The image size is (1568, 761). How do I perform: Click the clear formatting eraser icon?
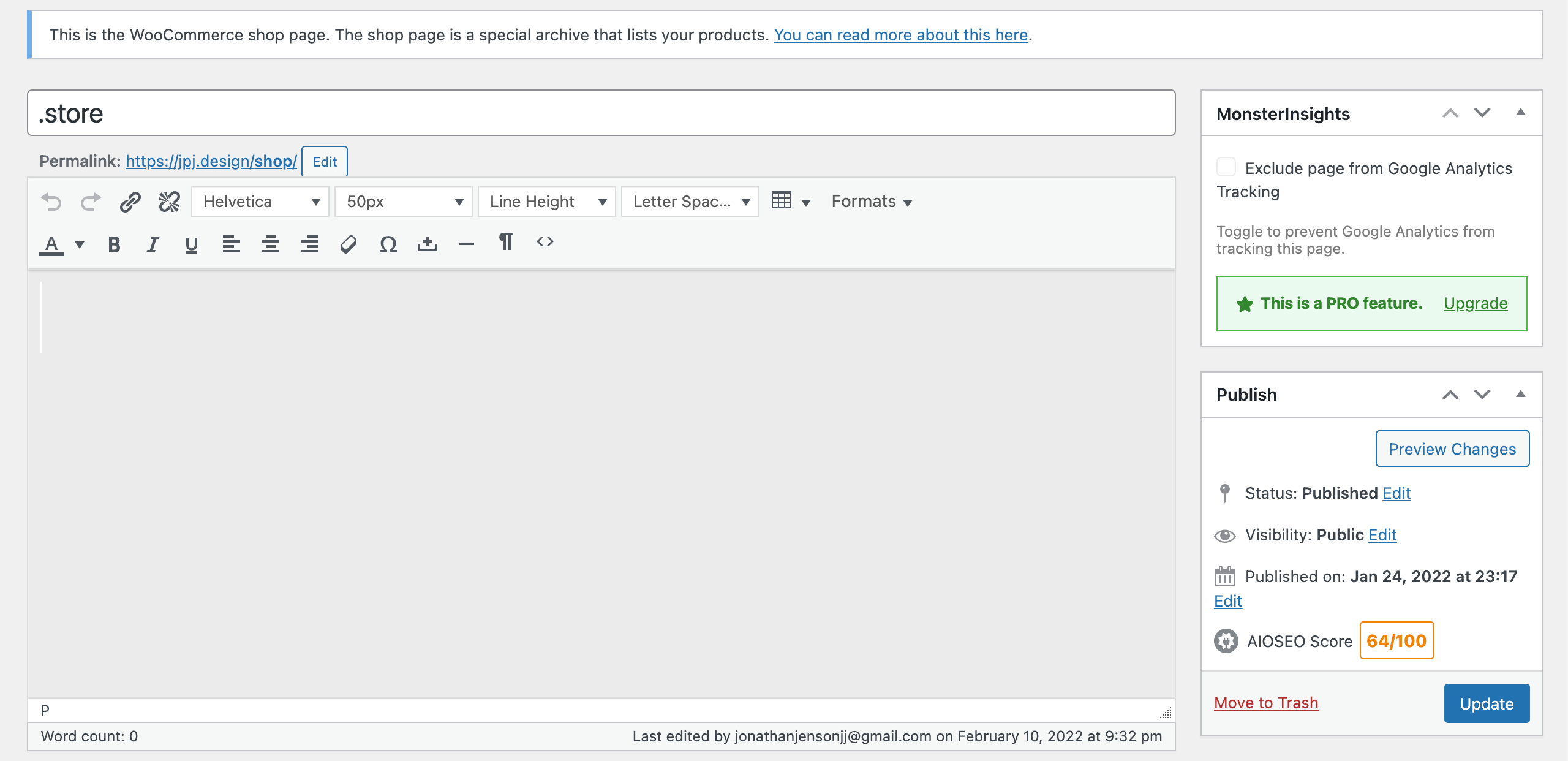(349, 244)
